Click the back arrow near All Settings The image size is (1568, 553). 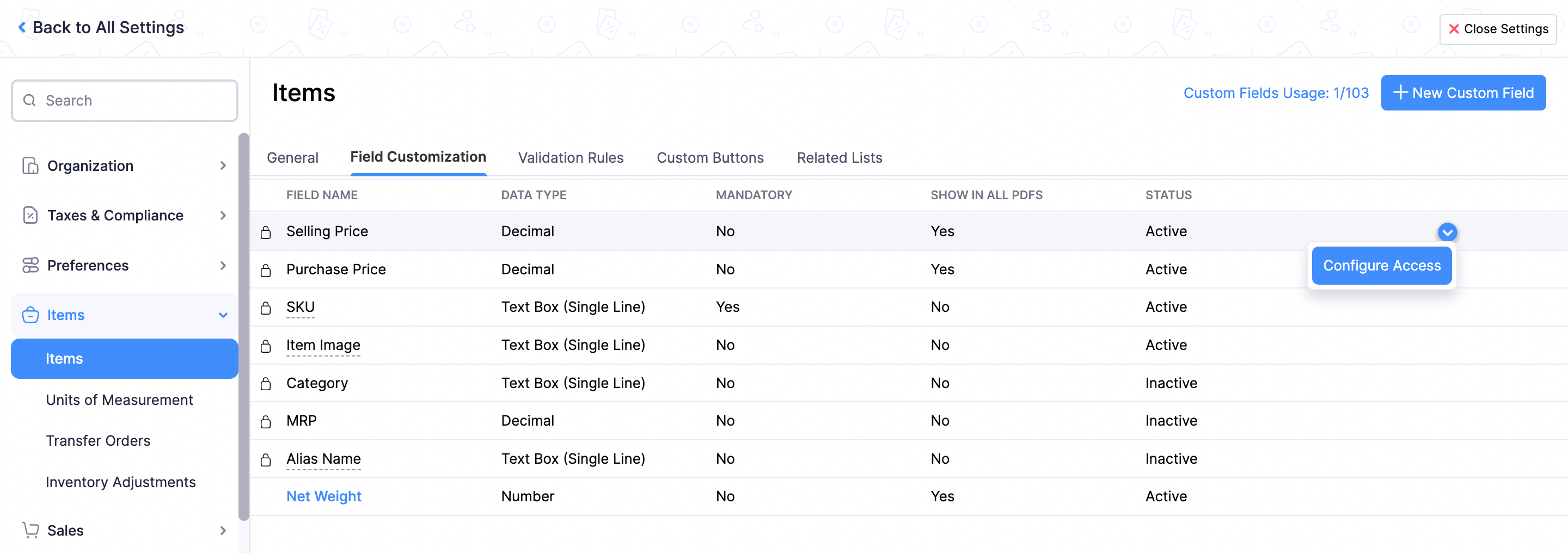click(x=21, y=27)
